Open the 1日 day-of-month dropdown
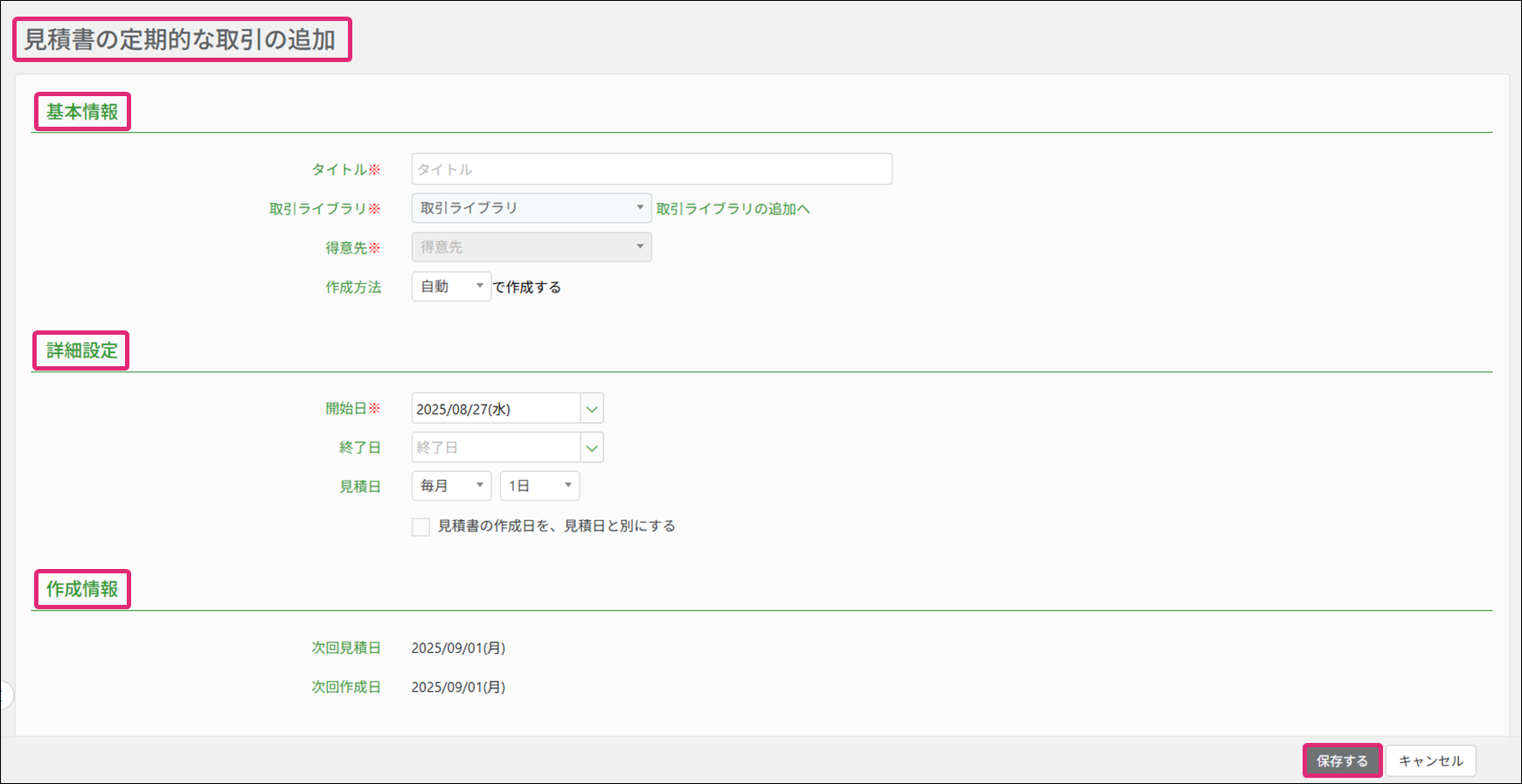Image resolution: width=1522 pixels, height=784 pixels. point(539,486)
